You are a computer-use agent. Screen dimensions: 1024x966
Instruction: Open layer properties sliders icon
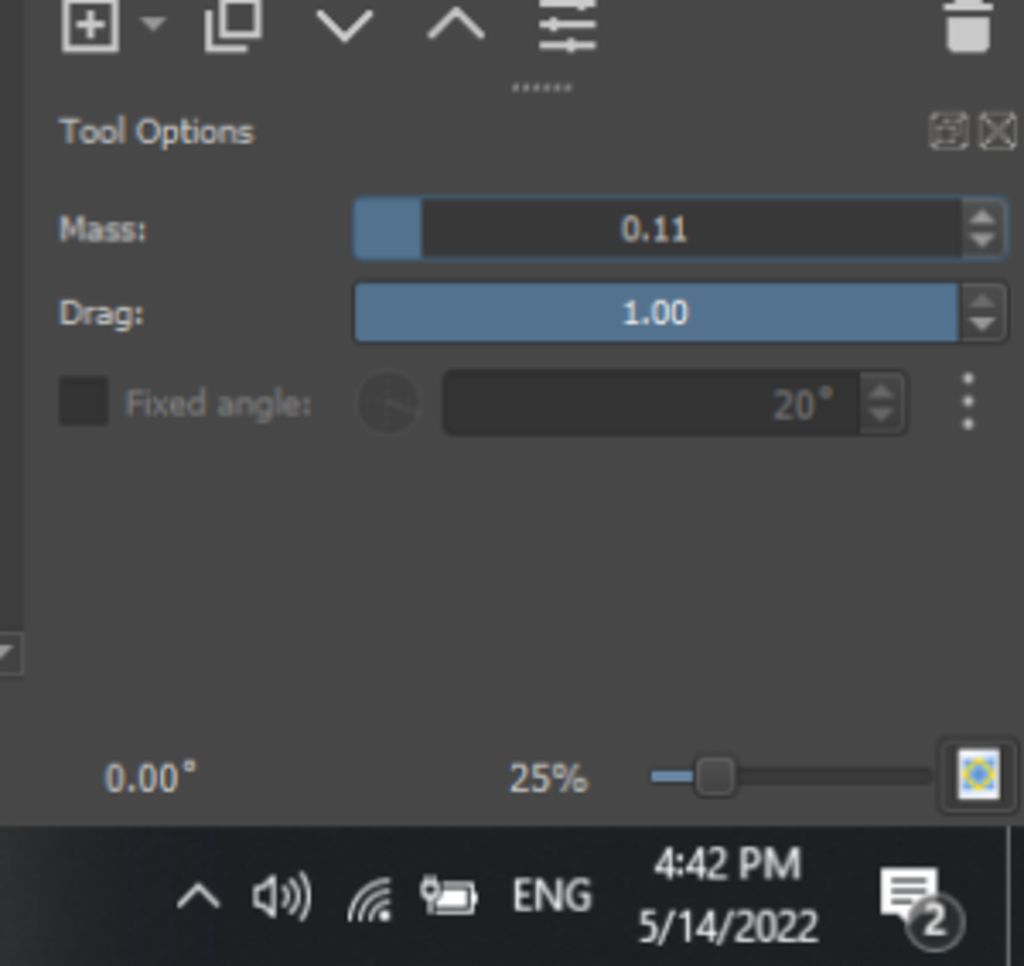coord(567,24)
